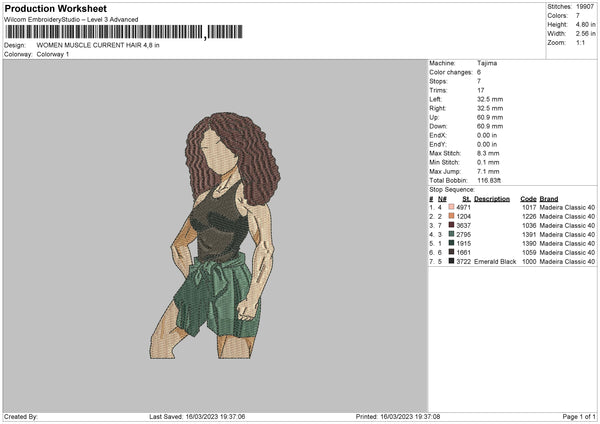Click the stitch count 1661 in stop 6
Image resolution: width=600 pixels, height=424 pixels.
(x=463, y=253)
